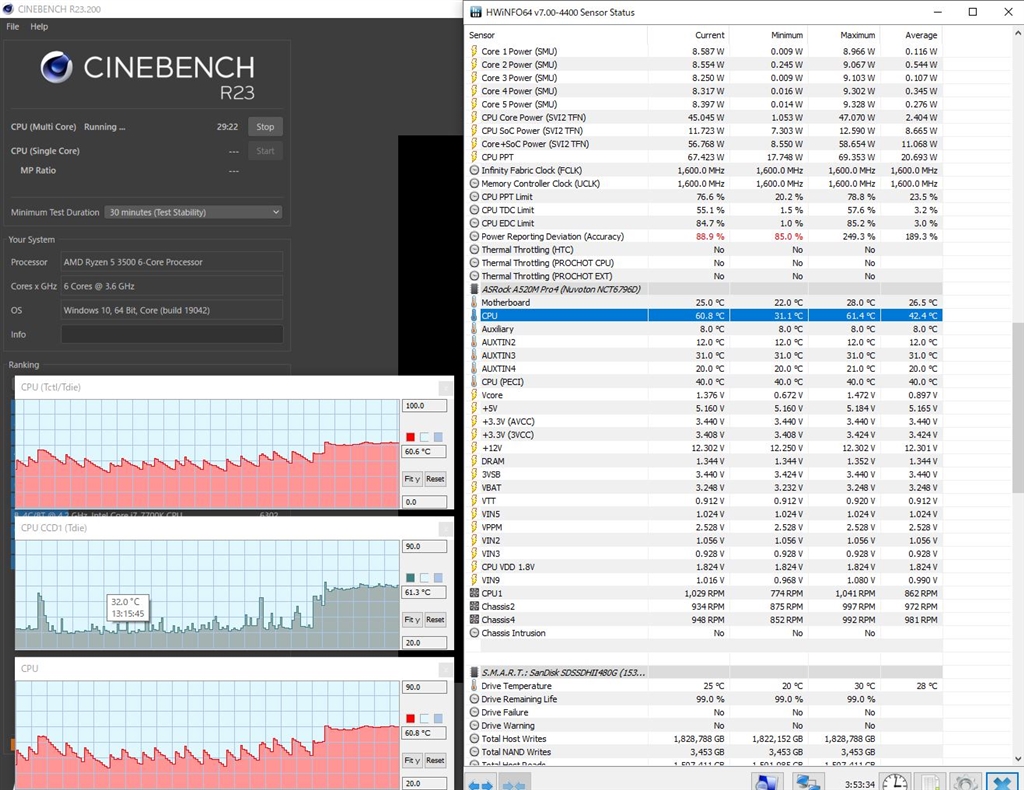Click the remote network monitors icon in HWiNFO

coord(808,783)
